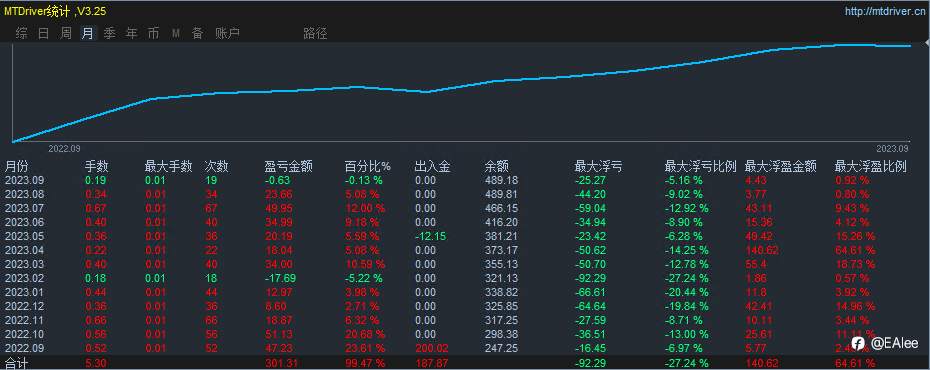
Task: Select the 2023.04 month row
Action: (465, 250)
